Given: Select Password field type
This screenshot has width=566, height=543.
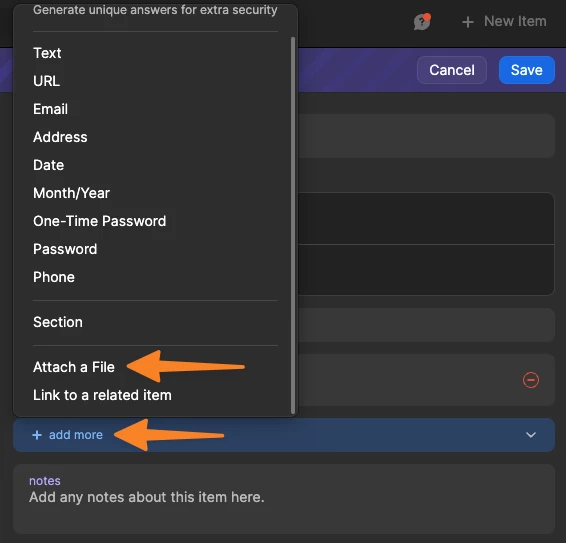Looking at the screenshot, I should [x=65, y=249].
